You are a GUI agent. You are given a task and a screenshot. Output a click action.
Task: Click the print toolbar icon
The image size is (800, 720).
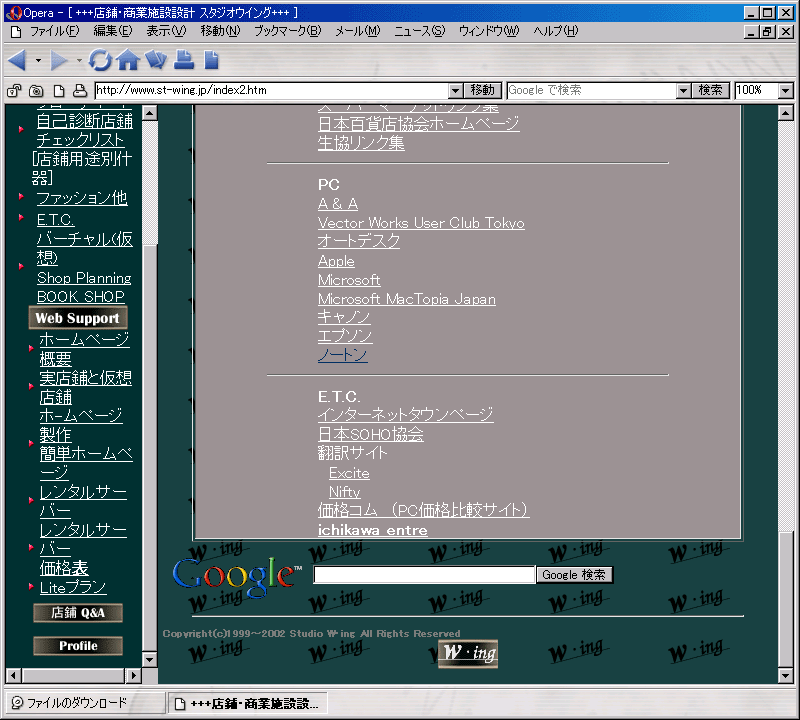[x=184, y=60]
